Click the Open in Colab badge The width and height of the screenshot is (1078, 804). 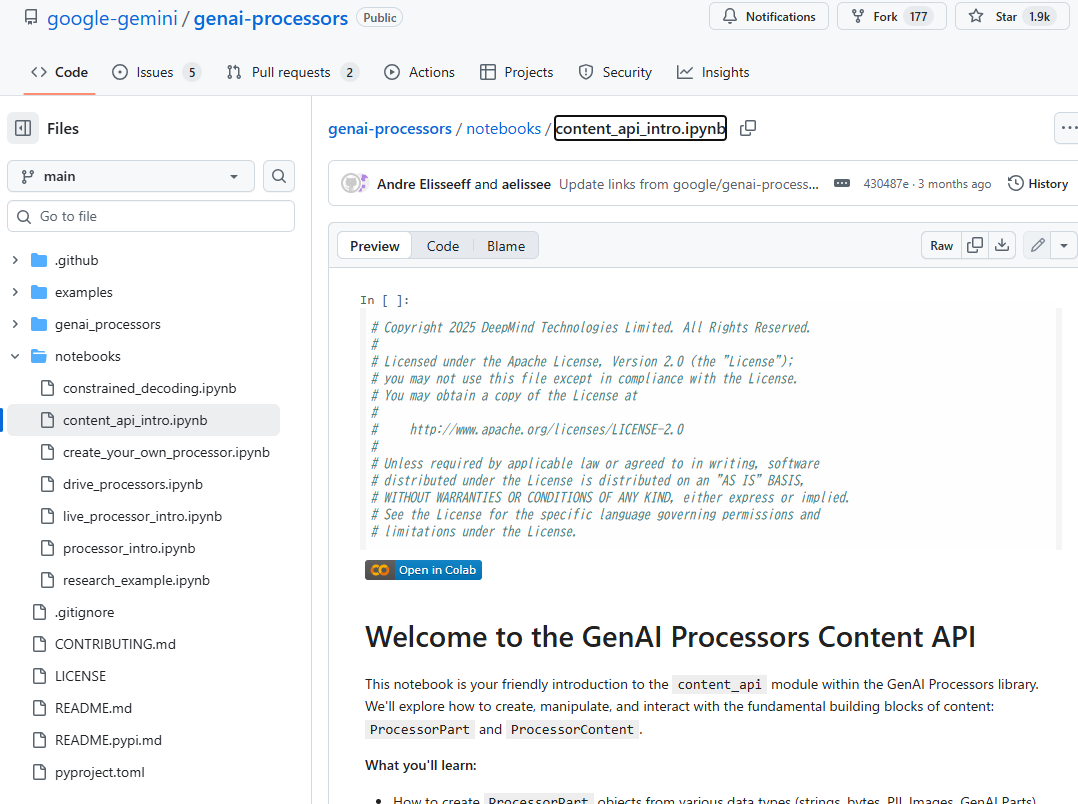click(x=424, y=570)
